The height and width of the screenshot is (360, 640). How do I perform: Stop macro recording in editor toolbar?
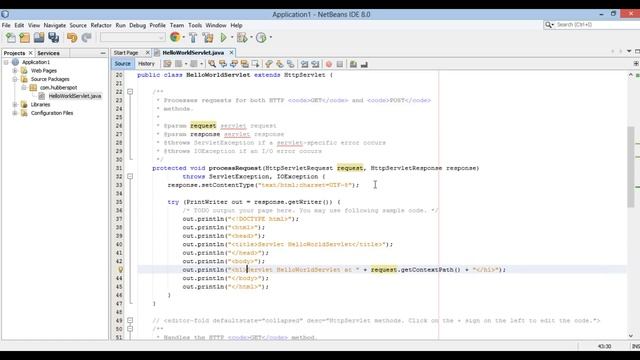tap(340, 64)
